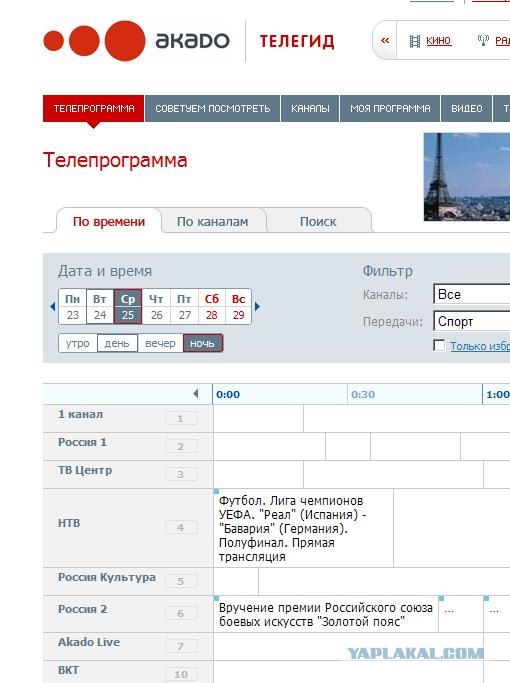Click channel number badge 5 for Россия Культура
This screenshot has width=510, height=683.
(x=181, y=581)
